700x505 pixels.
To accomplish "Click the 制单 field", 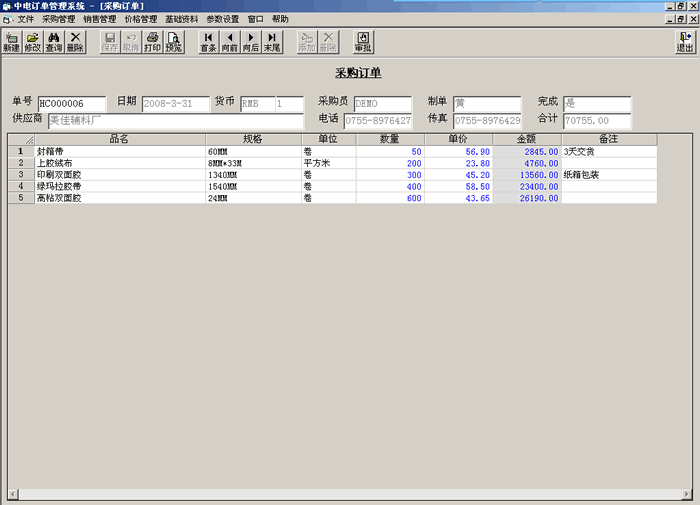I will pos(487,104).
